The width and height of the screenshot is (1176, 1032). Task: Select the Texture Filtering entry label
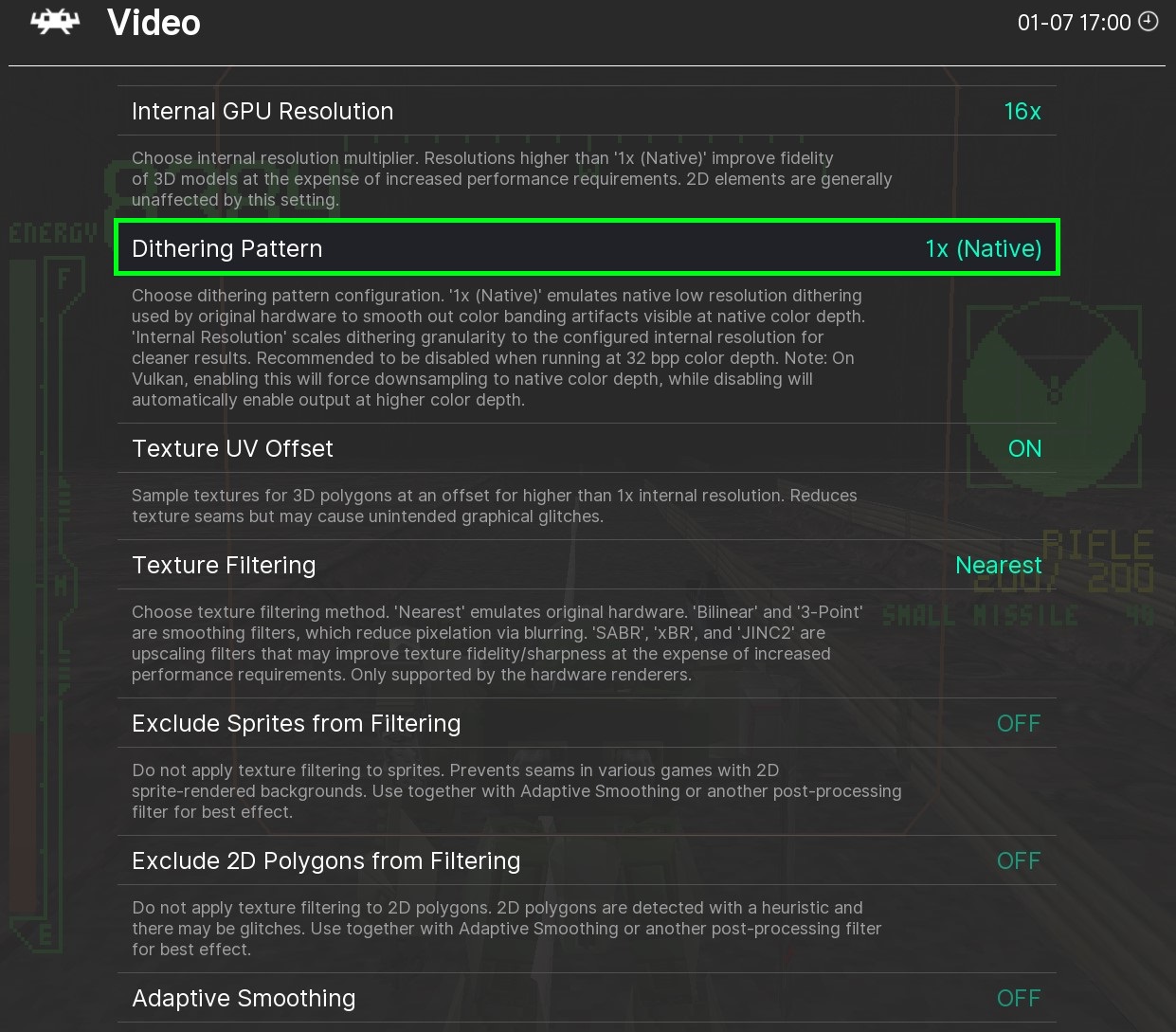(x=224, y=565)
